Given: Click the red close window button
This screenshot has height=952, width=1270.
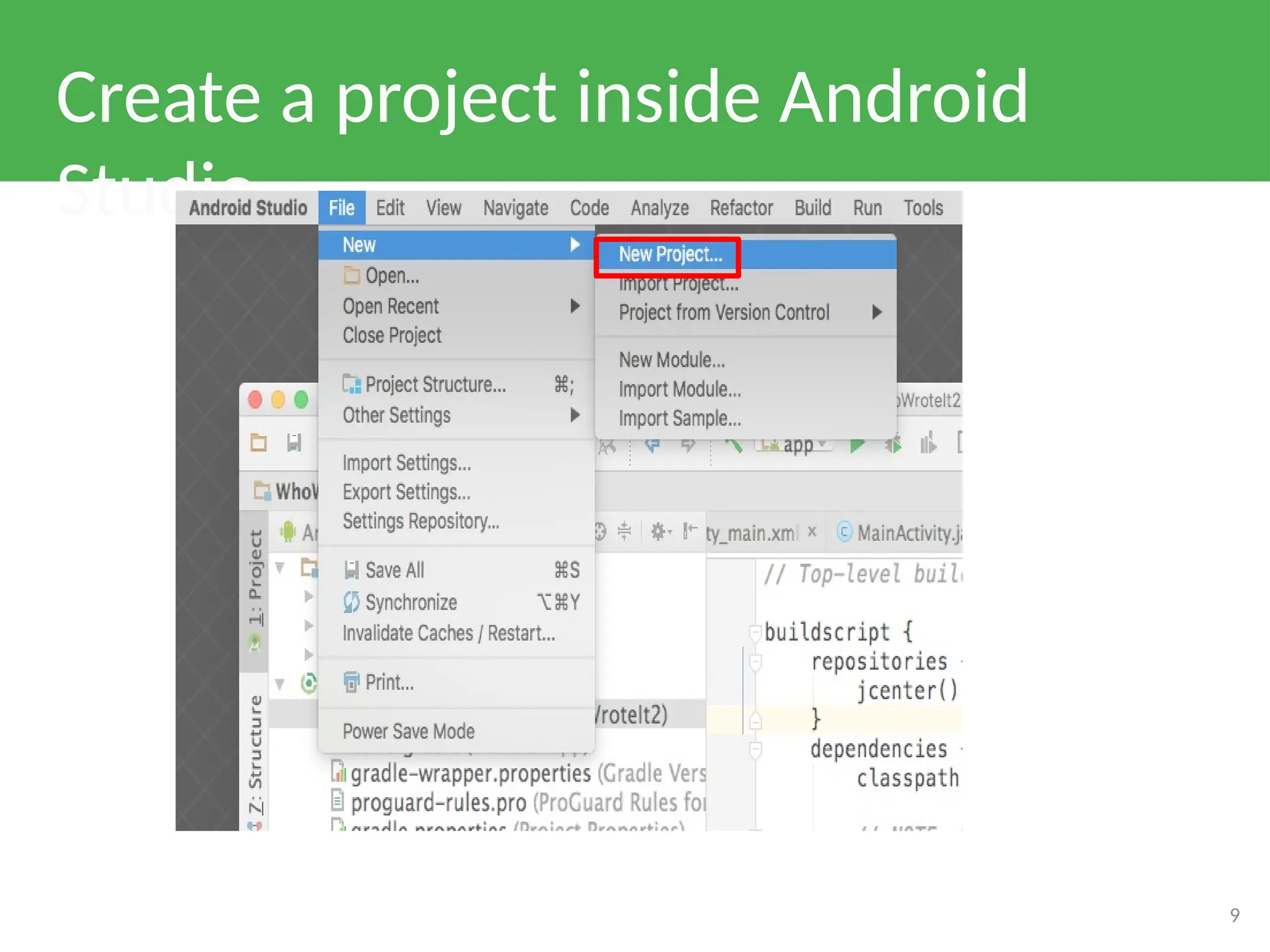Looking at the screenshot, I should (255, 400).
